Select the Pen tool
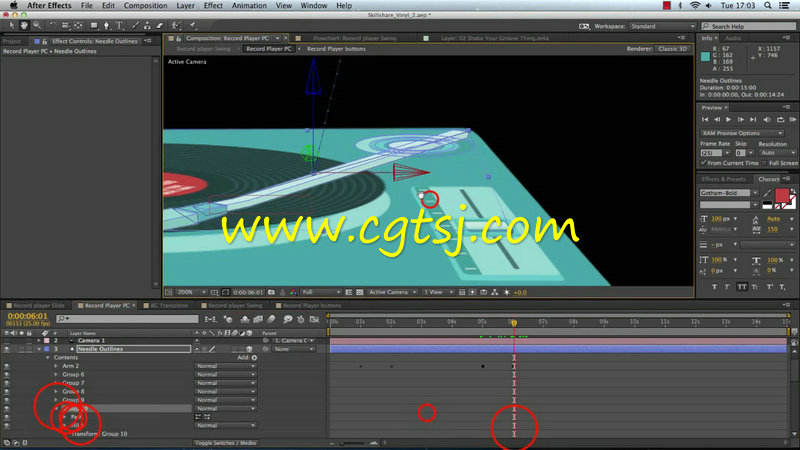The height and width of the screenshot is (450, 800). [107, 26]
